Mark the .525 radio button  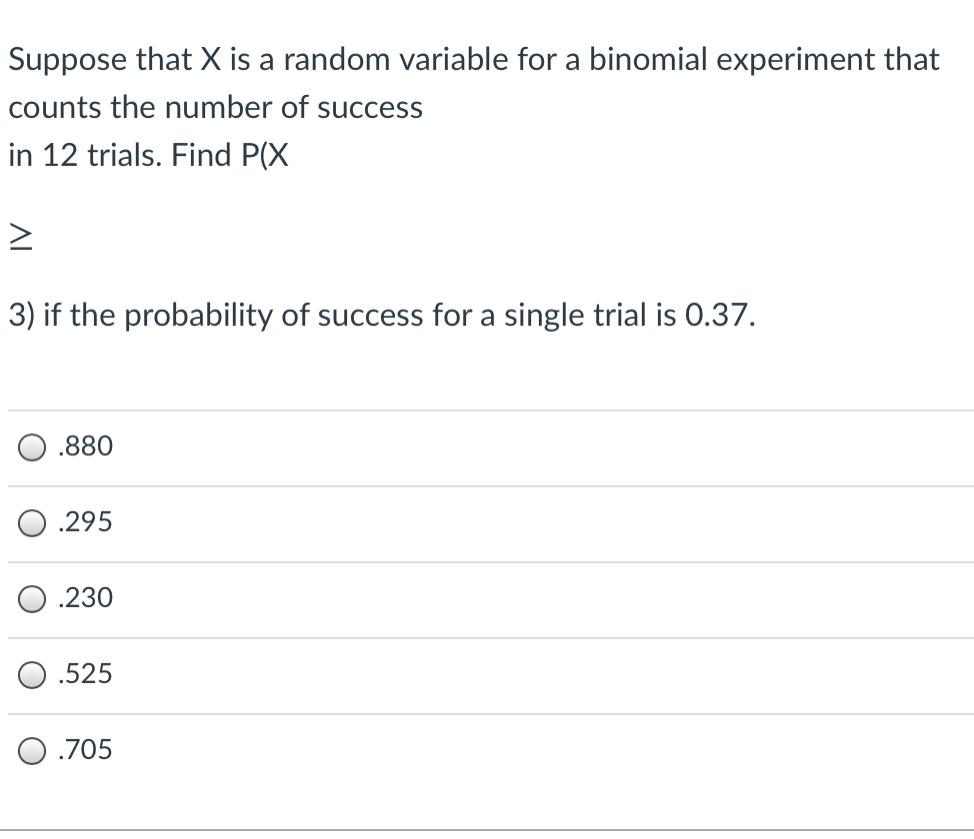pyautogui.click(x=33, y=675)
